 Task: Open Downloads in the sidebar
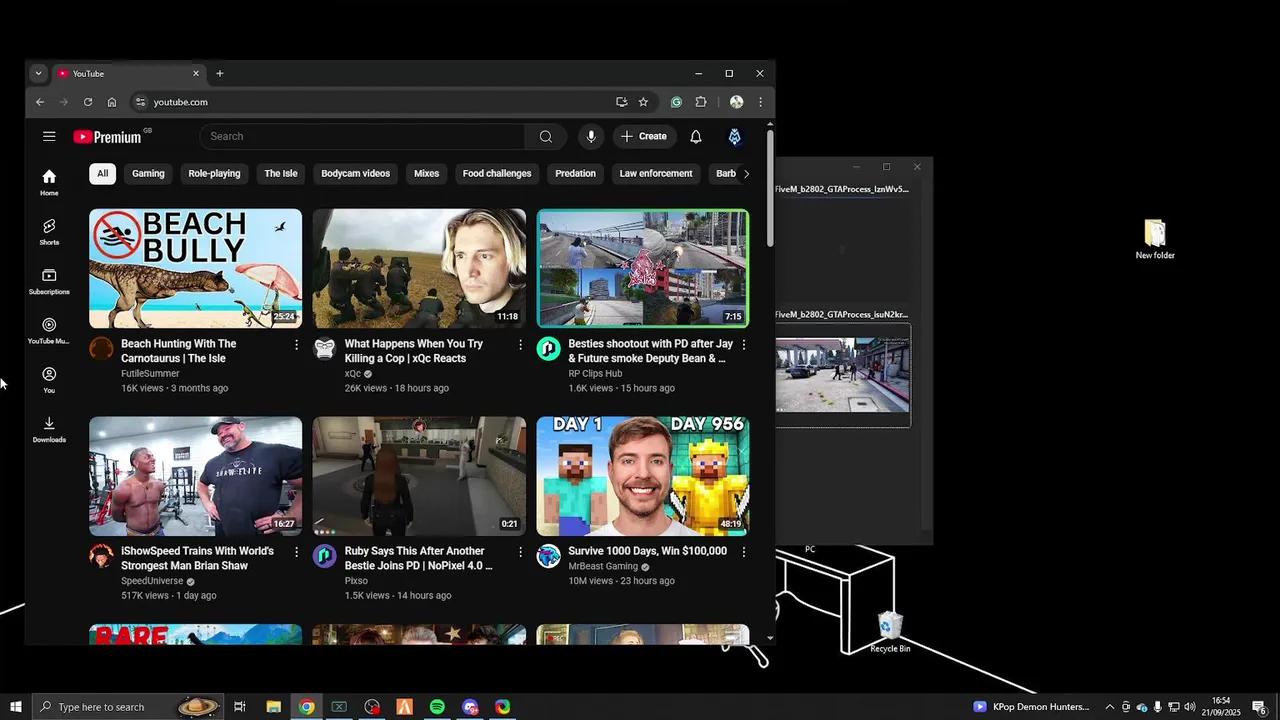pyautogui.click(x=49, y=429)
